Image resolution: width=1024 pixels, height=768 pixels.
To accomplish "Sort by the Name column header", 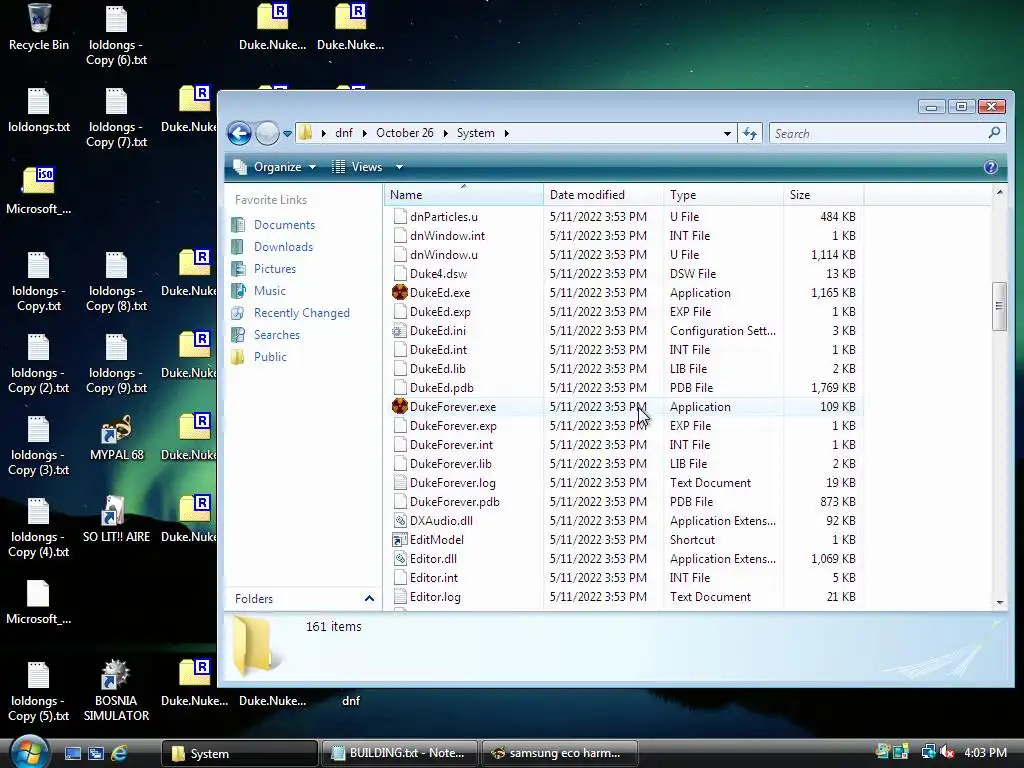I will (x=464, y=195).
